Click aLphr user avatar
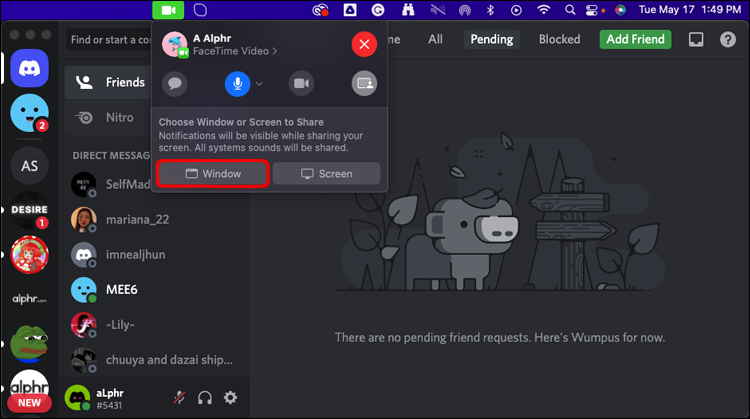This screenshot has height=419, width=750. pos(77,397)
